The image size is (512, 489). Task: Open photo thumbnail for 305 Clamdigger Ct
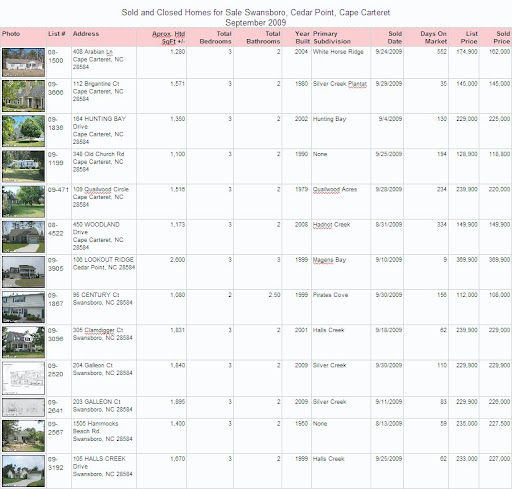[23, 342]
